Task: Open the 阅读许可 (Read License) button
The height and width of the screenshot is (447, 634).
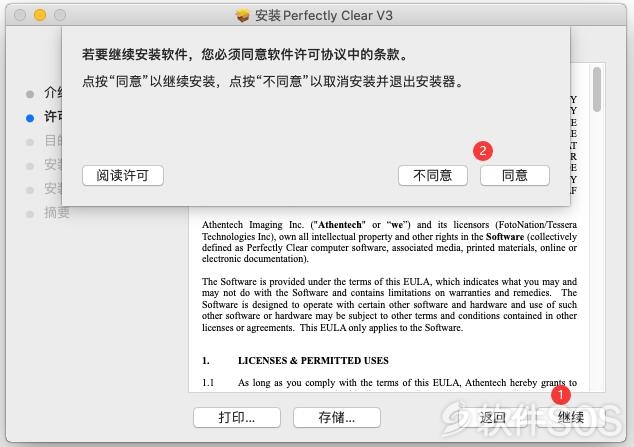Action: point(123,175)
